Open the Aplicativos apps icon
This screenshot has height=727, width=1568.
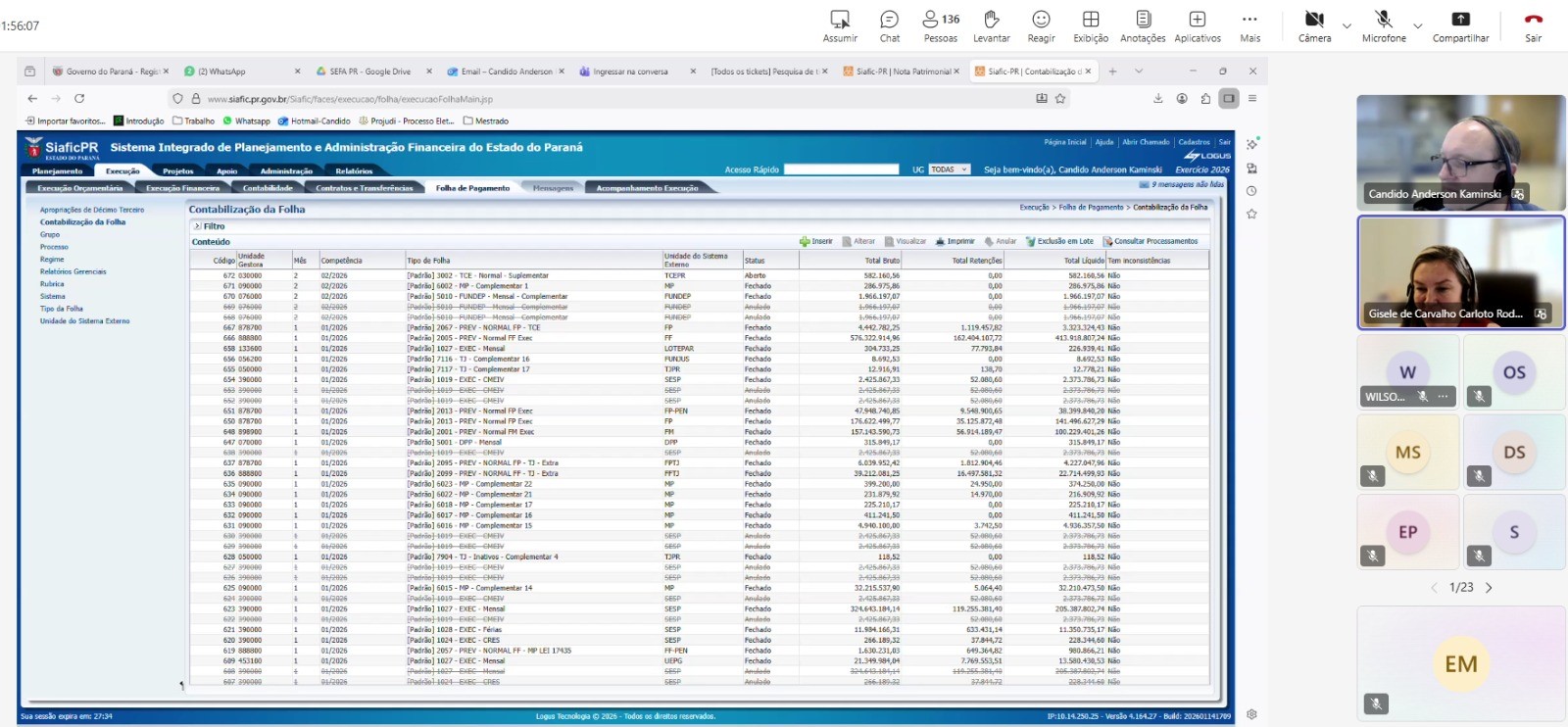pos(1197,26)
